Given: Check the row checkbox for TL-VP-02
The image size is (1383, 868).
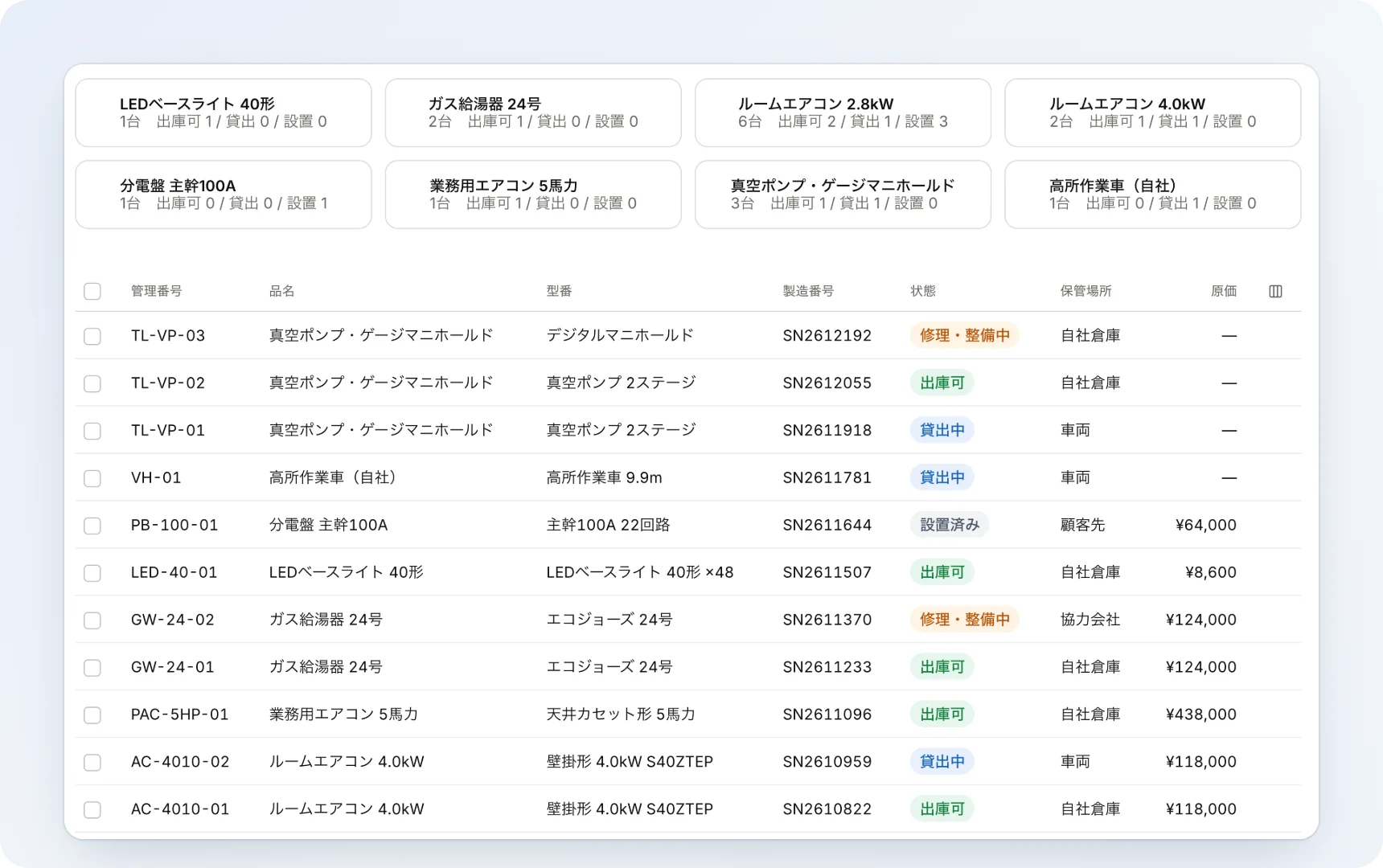Looking at the screenshot, I should [92, 383].
